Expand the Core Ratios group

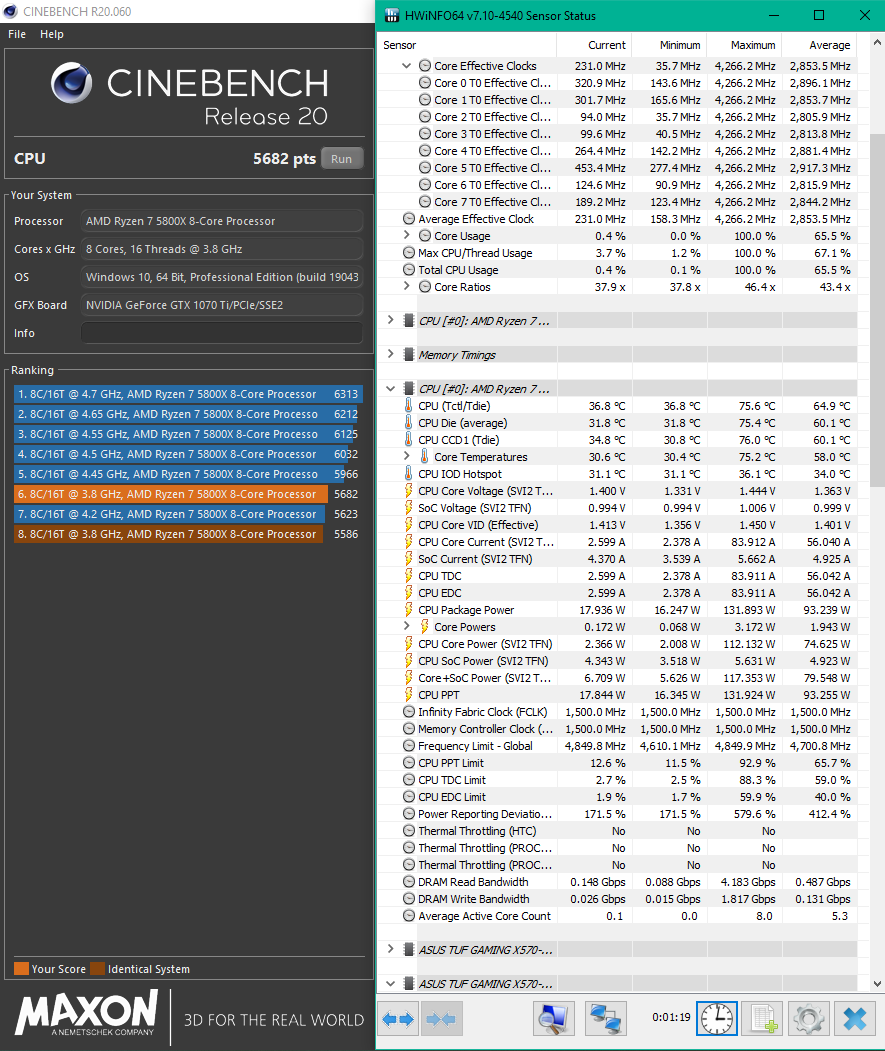pyautogui.click(x=406, y=286)
